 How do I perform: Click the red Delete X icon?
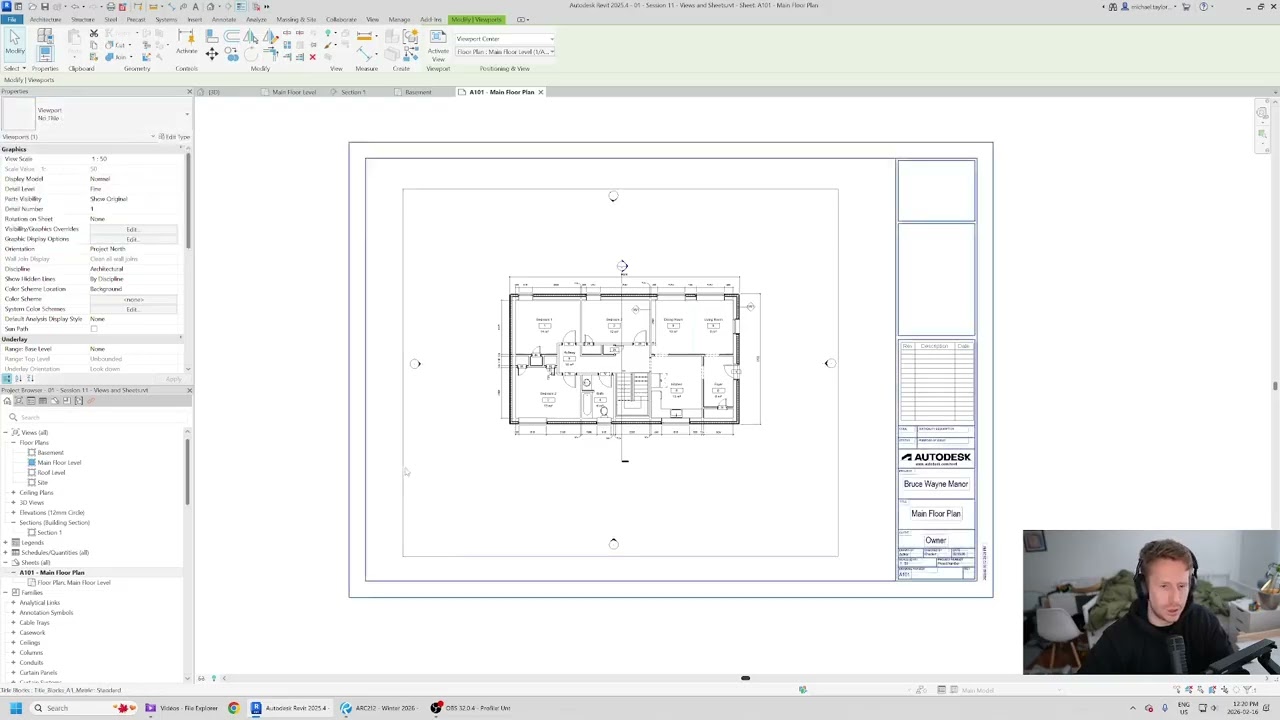coord(312,56)
